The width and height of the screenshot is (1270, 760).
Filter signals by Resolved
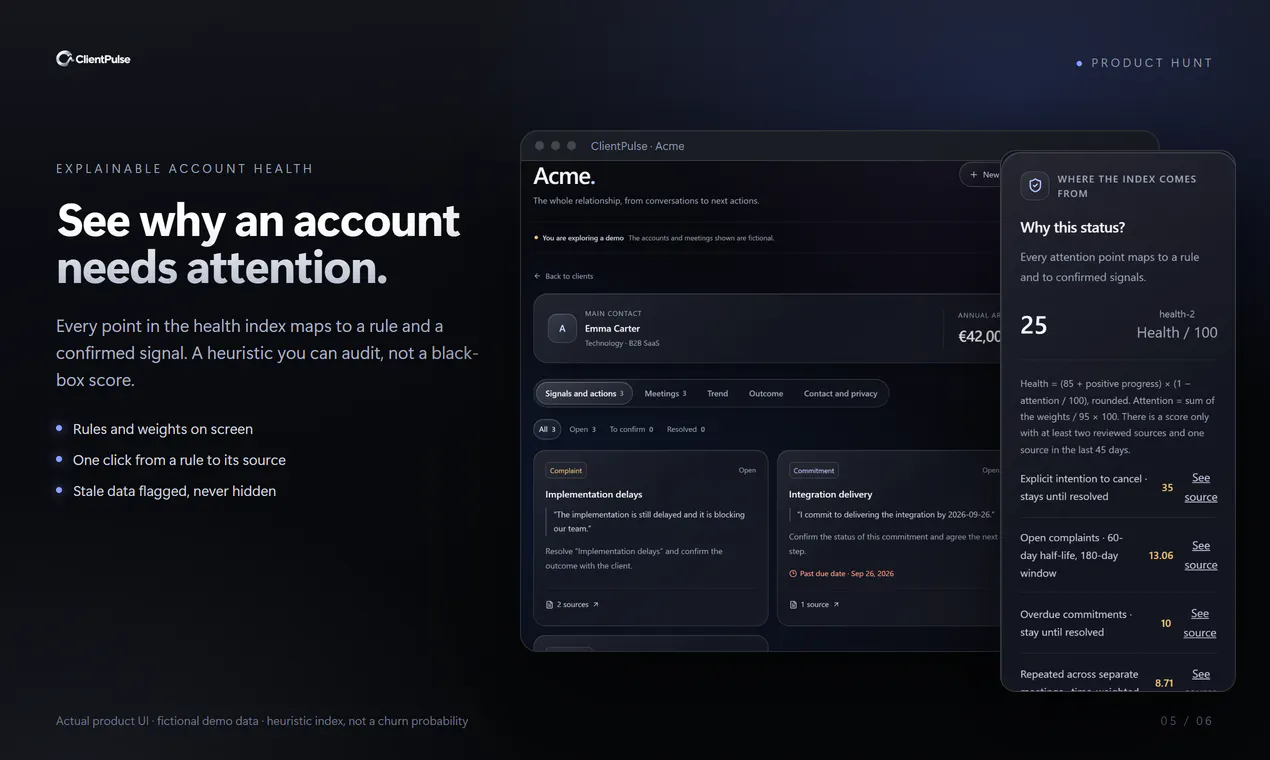pos(685,430)
